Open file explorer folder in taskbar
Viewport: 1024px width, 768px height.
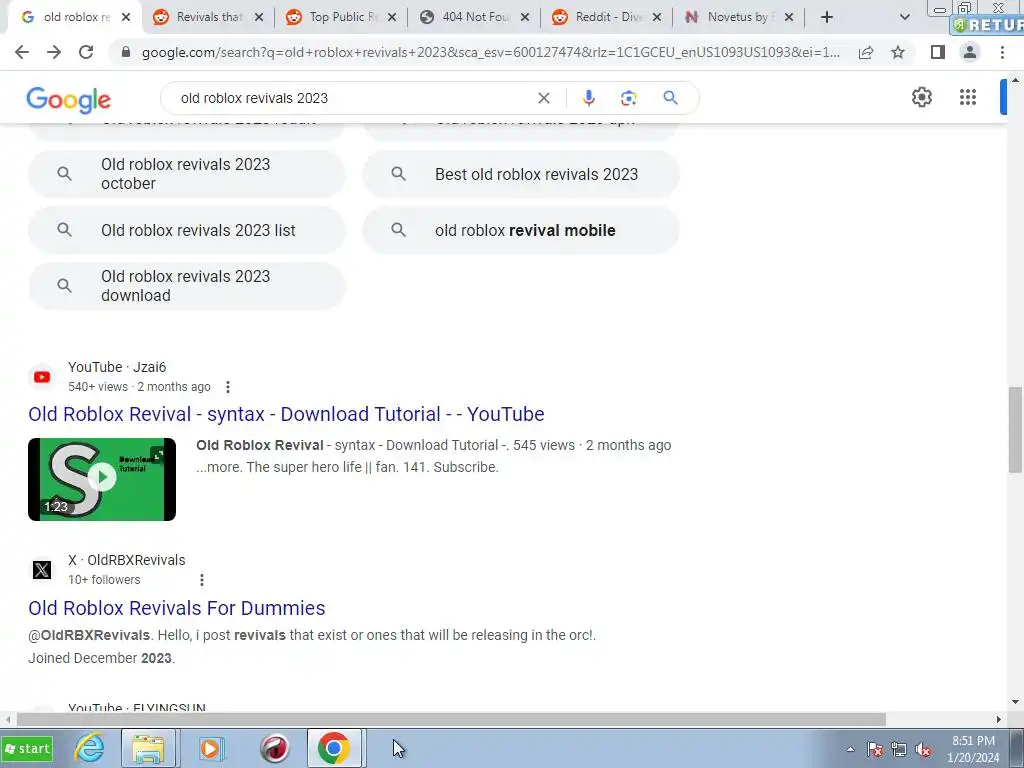point(148,748)
